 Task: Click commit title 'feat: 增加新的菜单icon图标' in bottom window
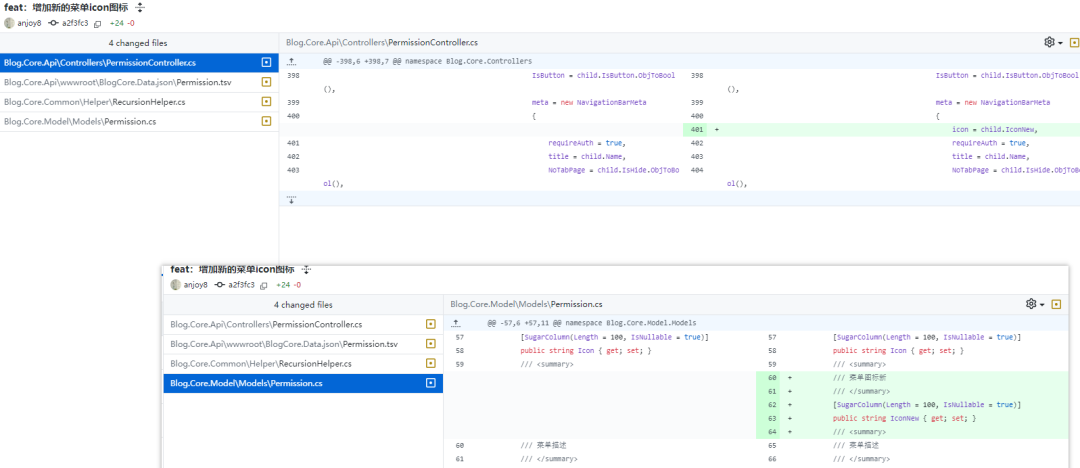(x=233, y=269)
